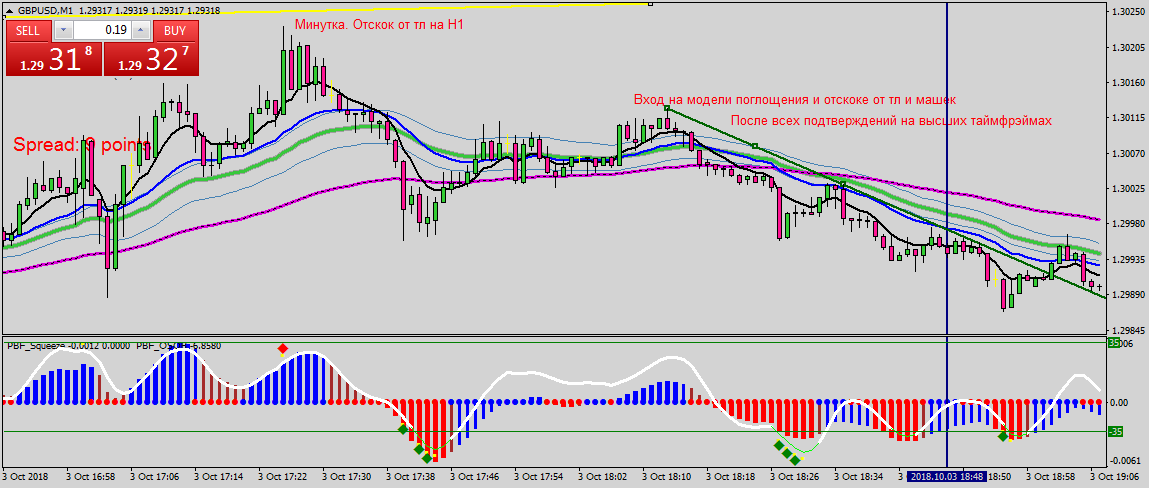Grab the green trendline's middle anchor point
Image resolution: width=1149 pixels, height=488 pixels.
(x=755, y=146)
